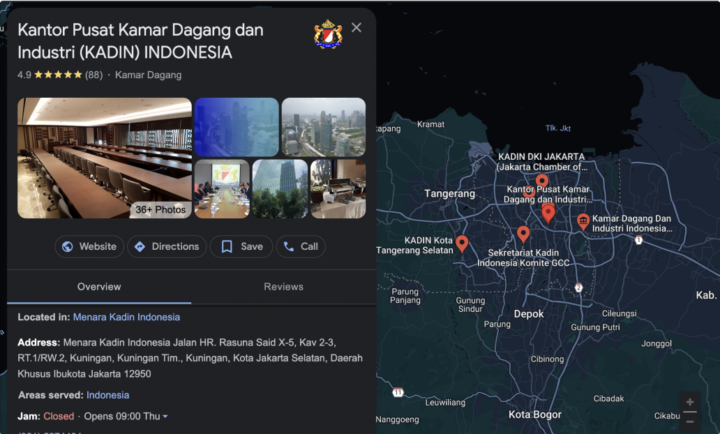Select the Kantor Pusat Kamar Dagang pin
This screenshot has width=720, height=434.
click(x=548, y=213)
